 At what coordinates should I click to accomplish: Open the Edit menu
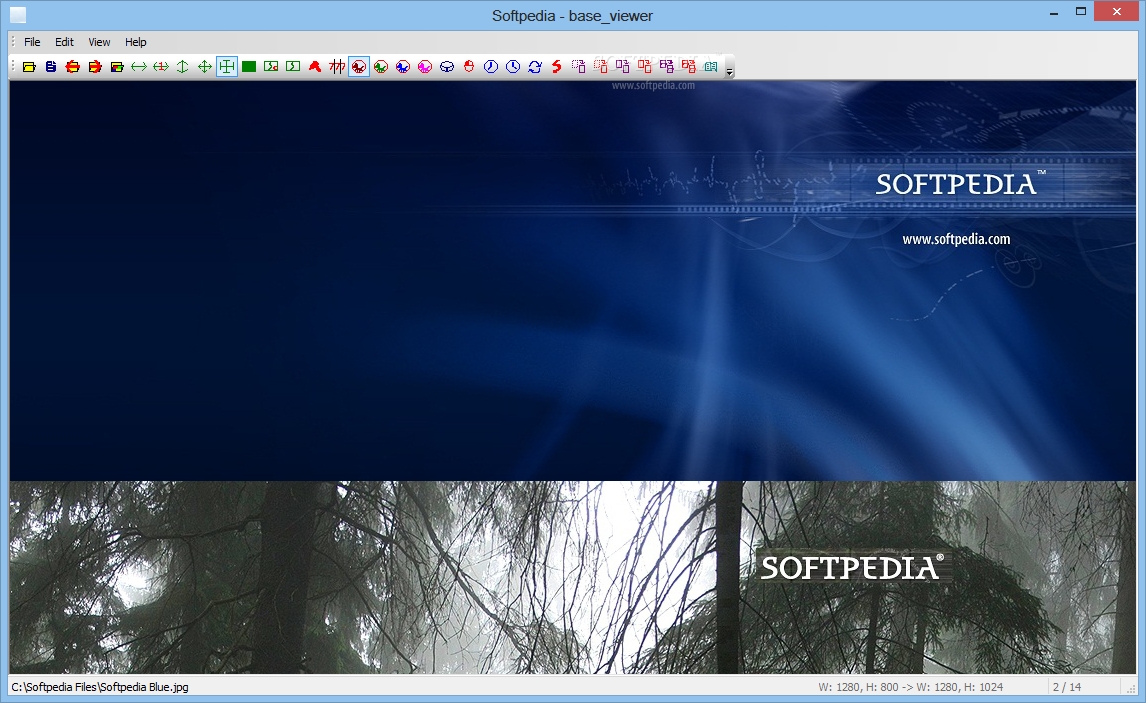(64, 42)
